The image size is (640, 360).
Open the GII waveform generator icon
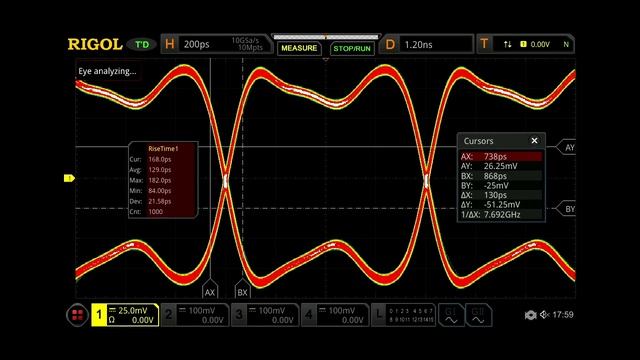point(478,315)
